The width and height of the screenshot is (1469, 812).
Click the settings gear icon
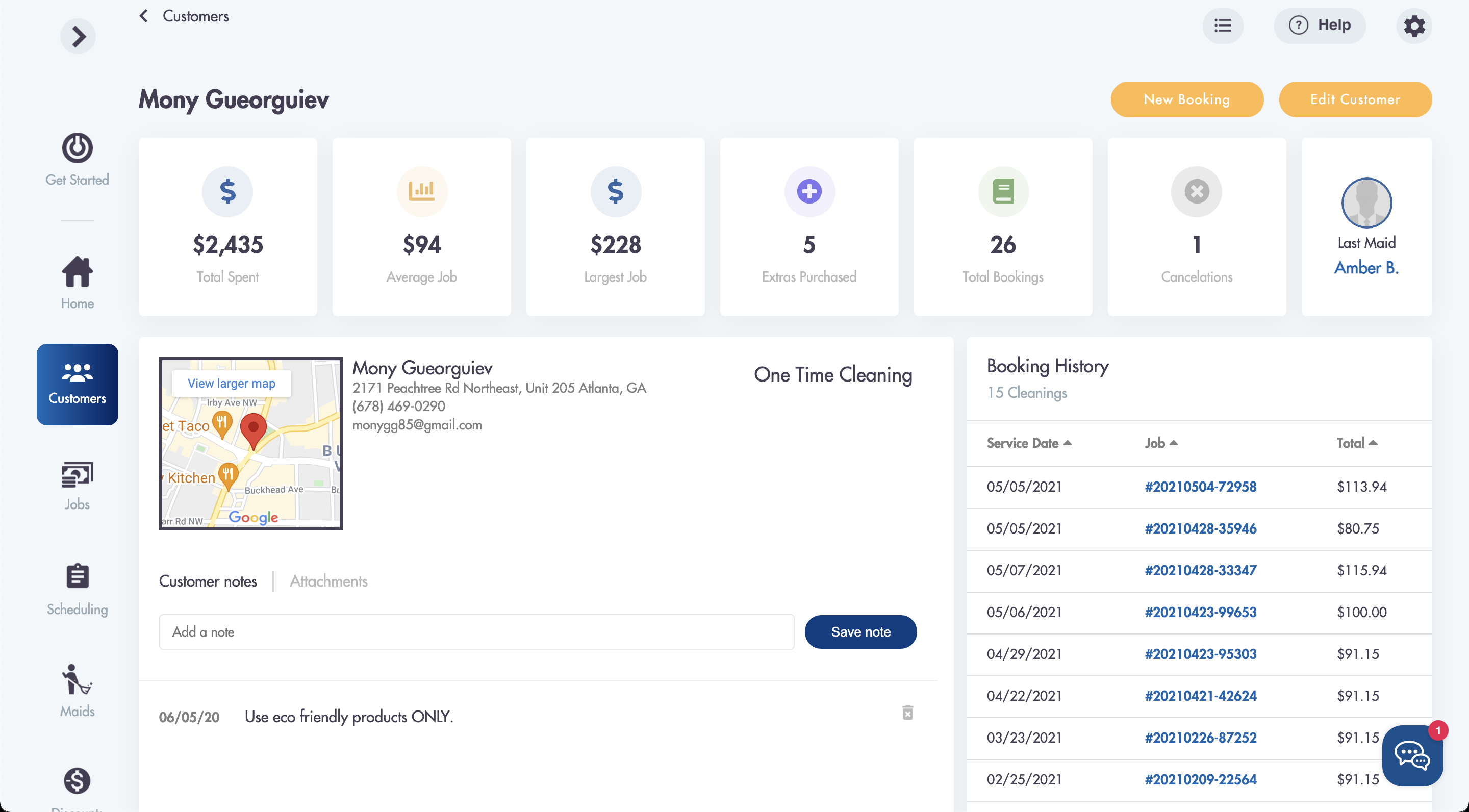1414,26
